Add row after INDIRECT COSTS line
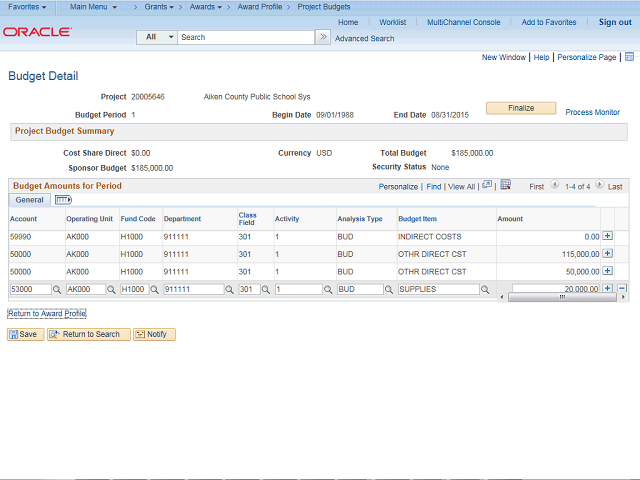The image size is (640, 480). click(607, 237)
